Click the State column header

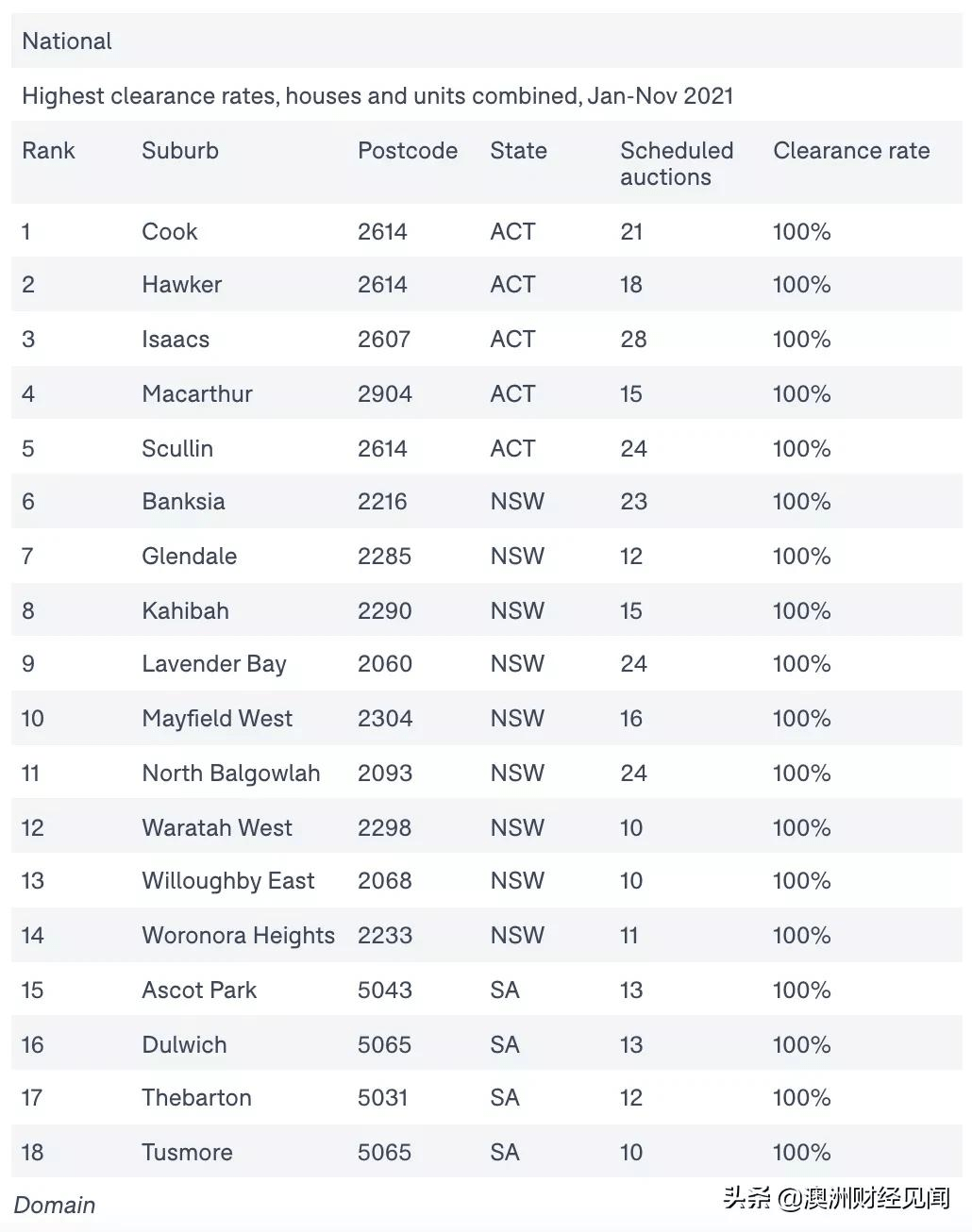pyautogui.click(x=518, y=151)
